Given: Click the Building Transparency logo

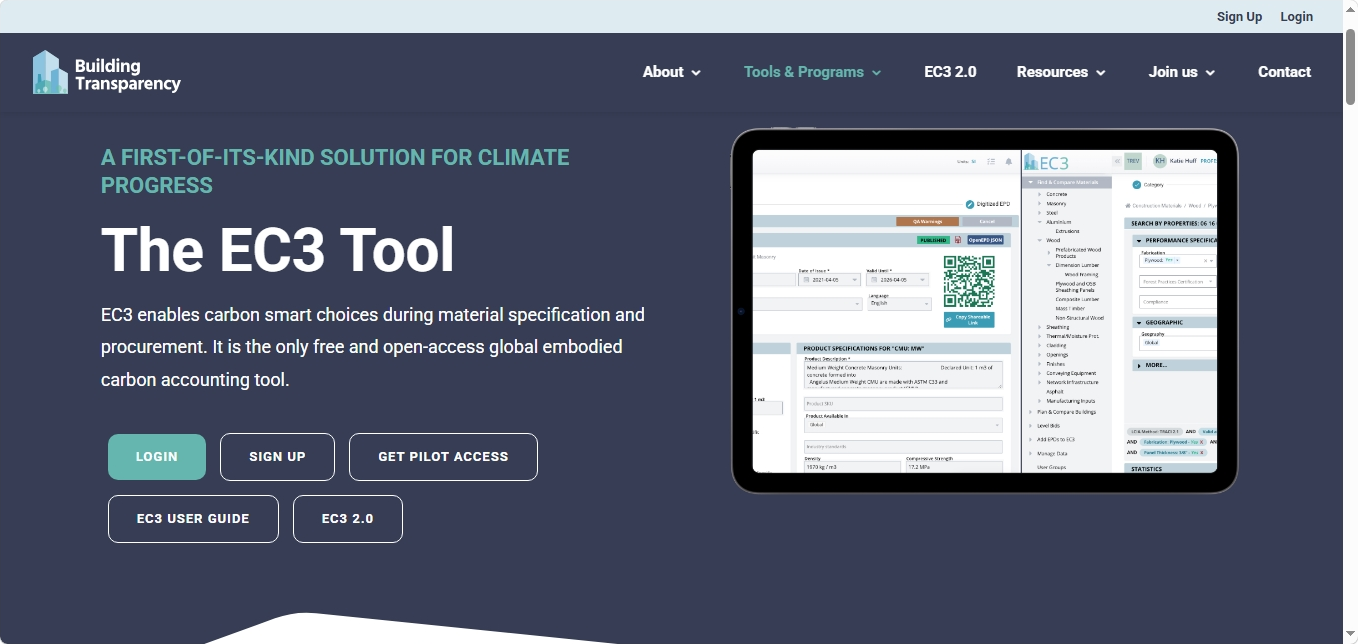Looking at the screenshot, I should (106, 72).
